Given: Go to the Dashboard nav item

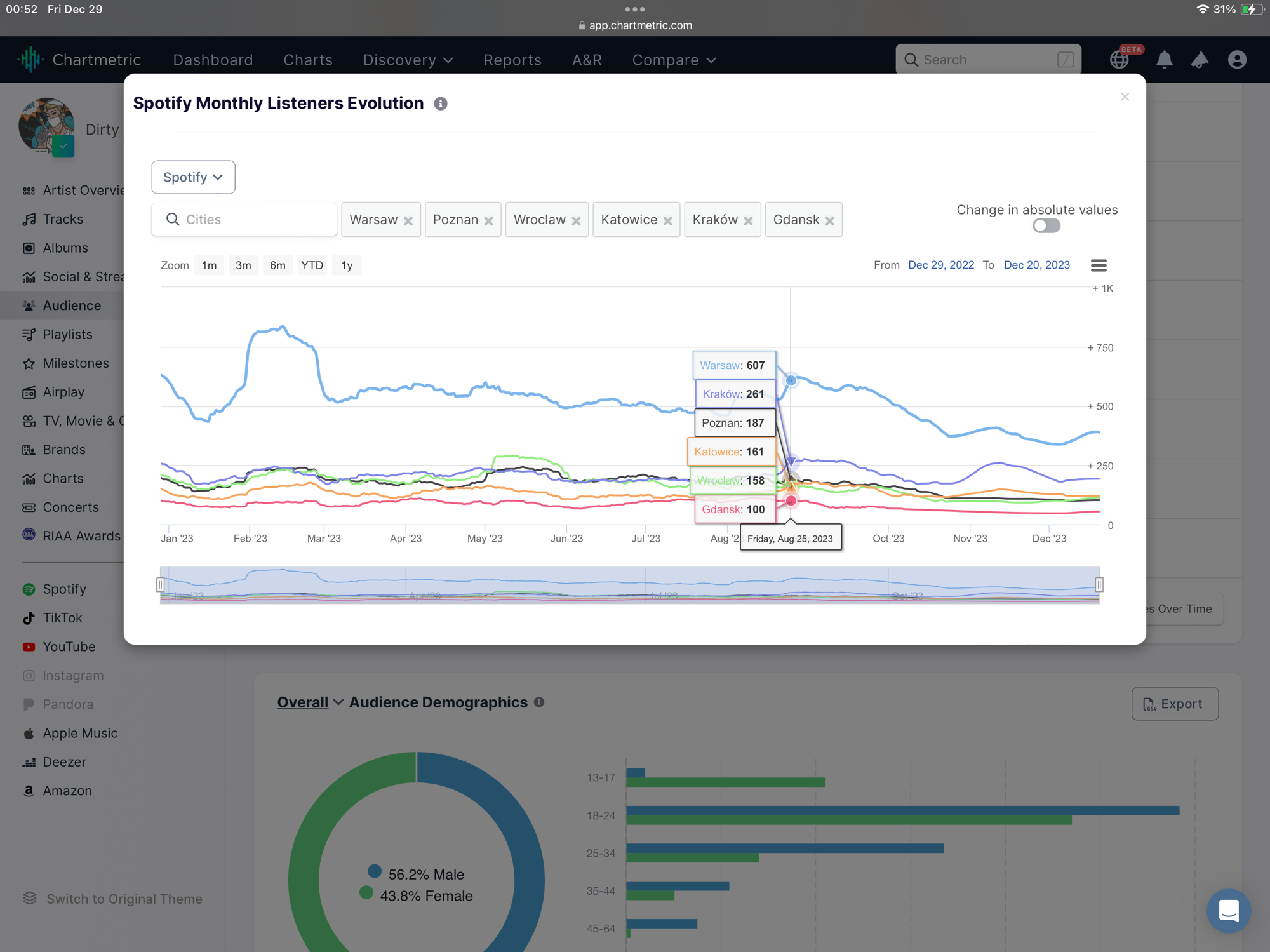Looking at the screenshot, I should point(213,60).
